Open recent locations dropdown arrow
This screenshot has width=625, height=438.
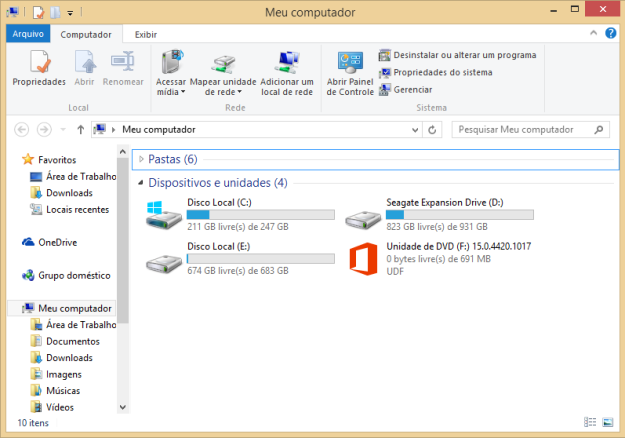[x=63, y=130]
